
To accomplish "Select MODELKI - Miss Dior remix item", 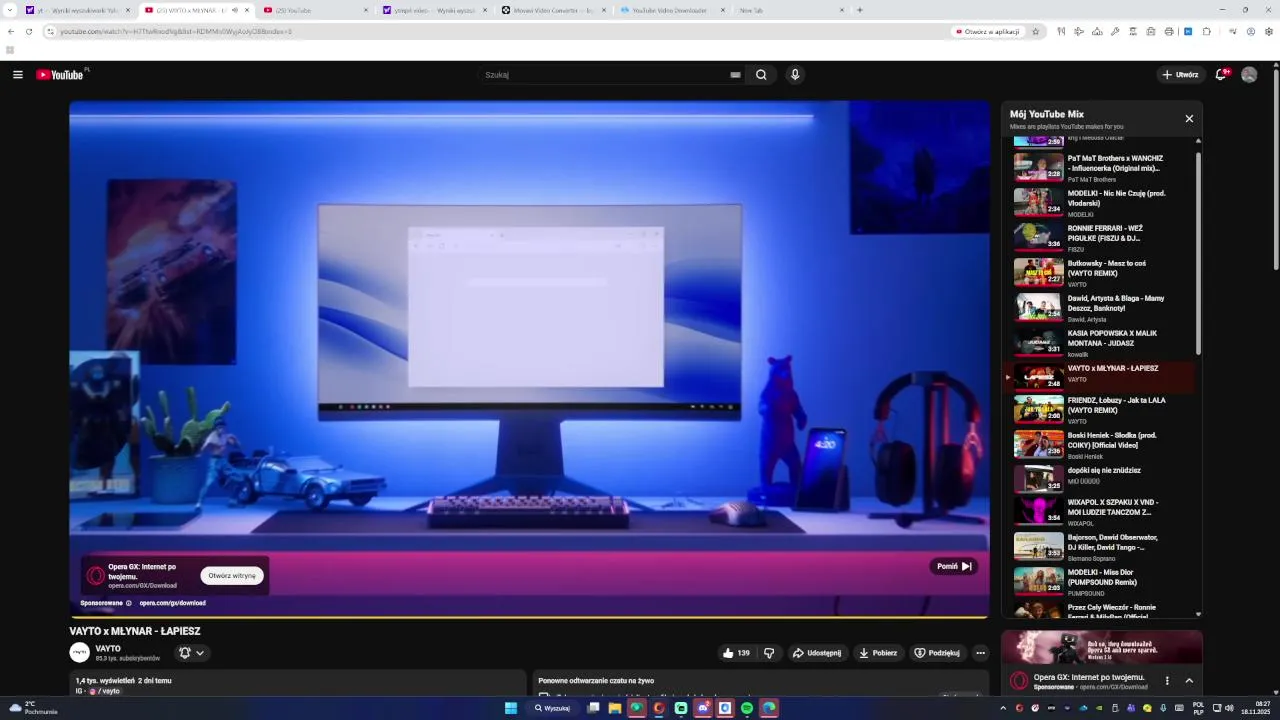I will (1099, 581).
